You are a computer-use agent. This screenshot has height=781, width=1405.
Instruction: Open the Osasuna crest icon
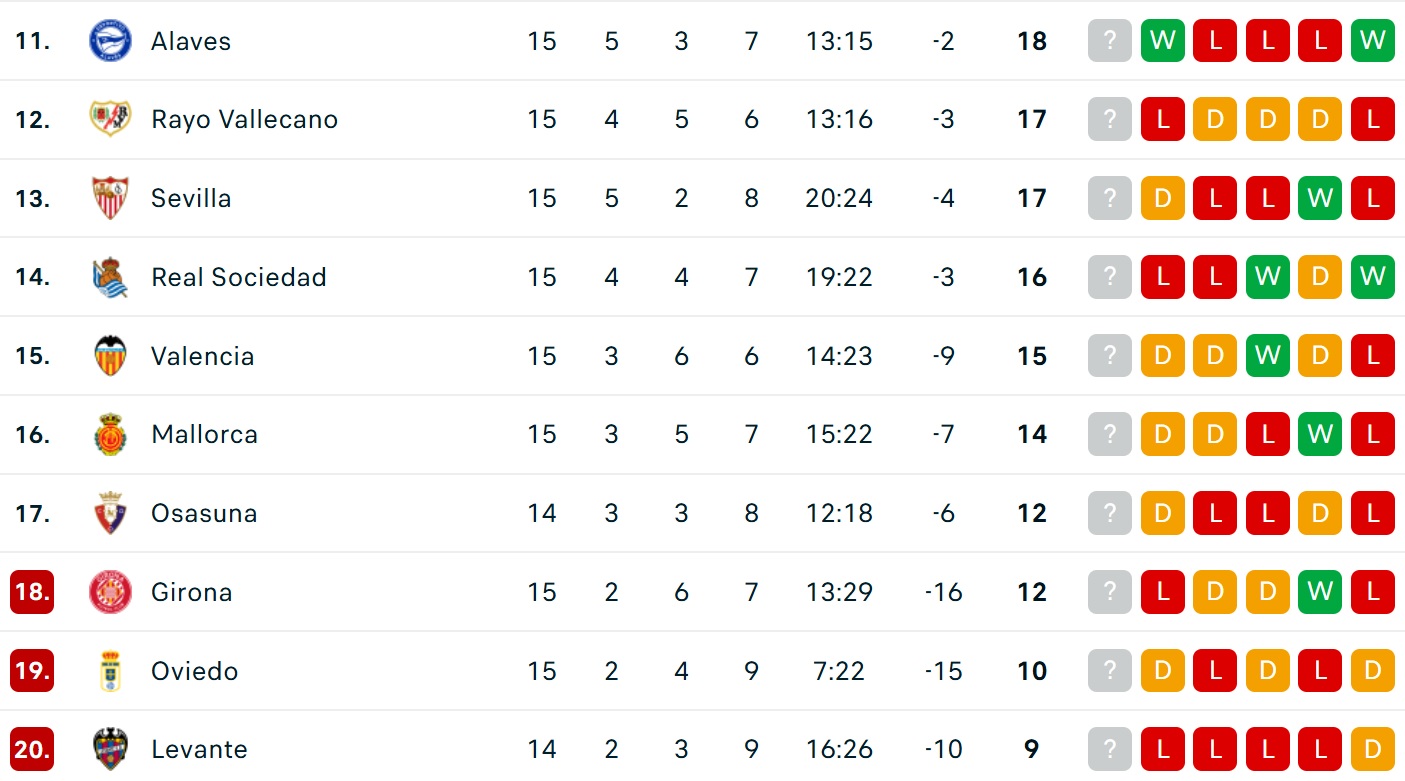point(110,513)
